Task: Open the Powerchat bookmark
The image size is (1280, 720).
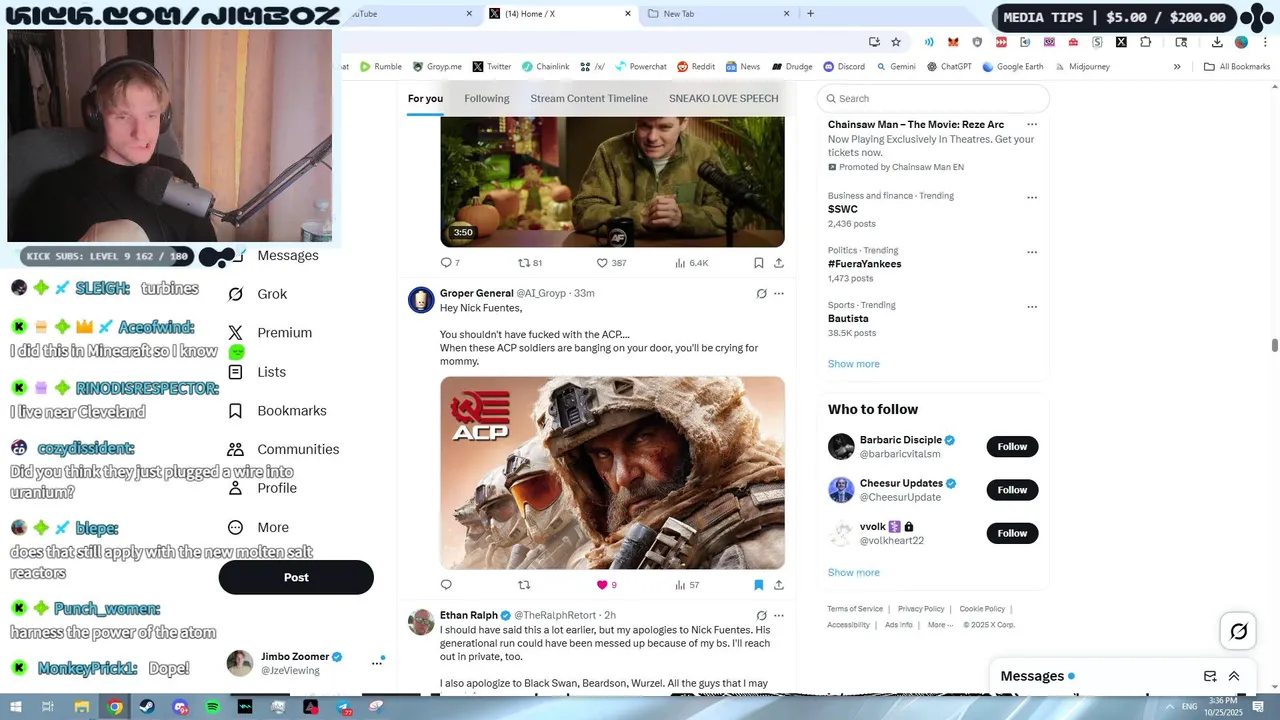Action: [x=640, y=67]
